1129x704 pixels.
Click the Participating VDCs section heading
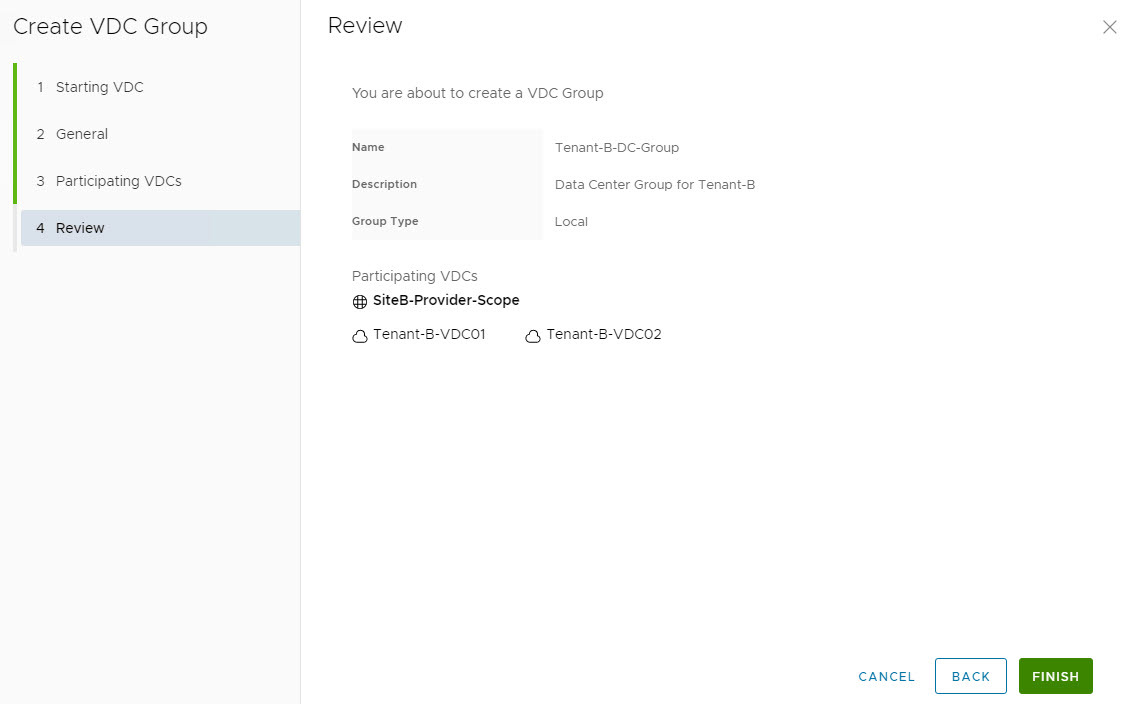tap(414, 276)
